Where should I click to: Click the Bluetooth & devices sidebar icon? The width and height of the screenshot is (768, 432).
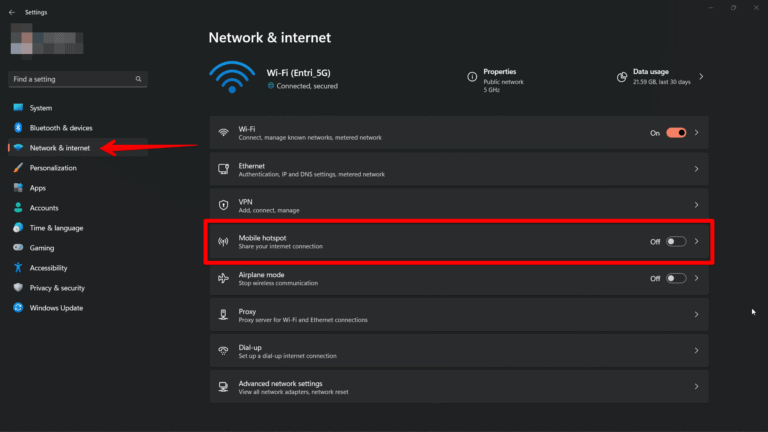tap(18, 128)
